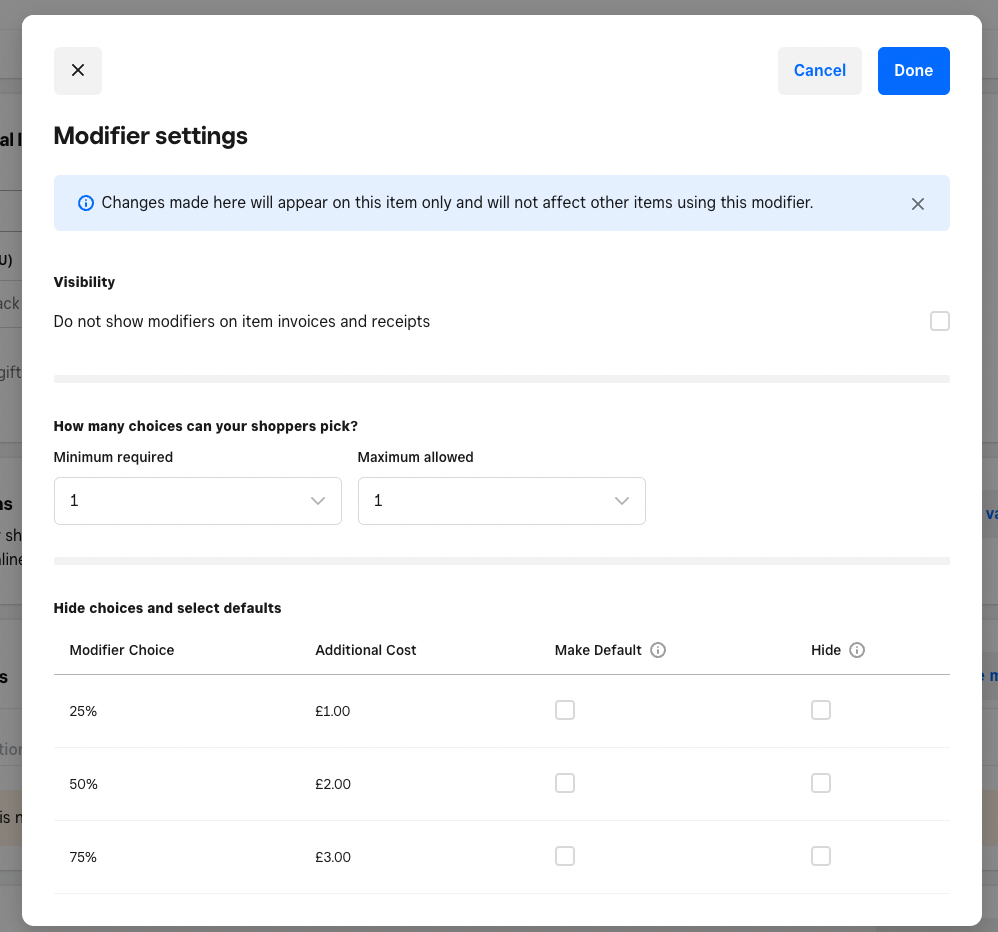Screen dimensions: 998x932
Task: Hide the 25% modifier choice
Action: pos(821,710)
